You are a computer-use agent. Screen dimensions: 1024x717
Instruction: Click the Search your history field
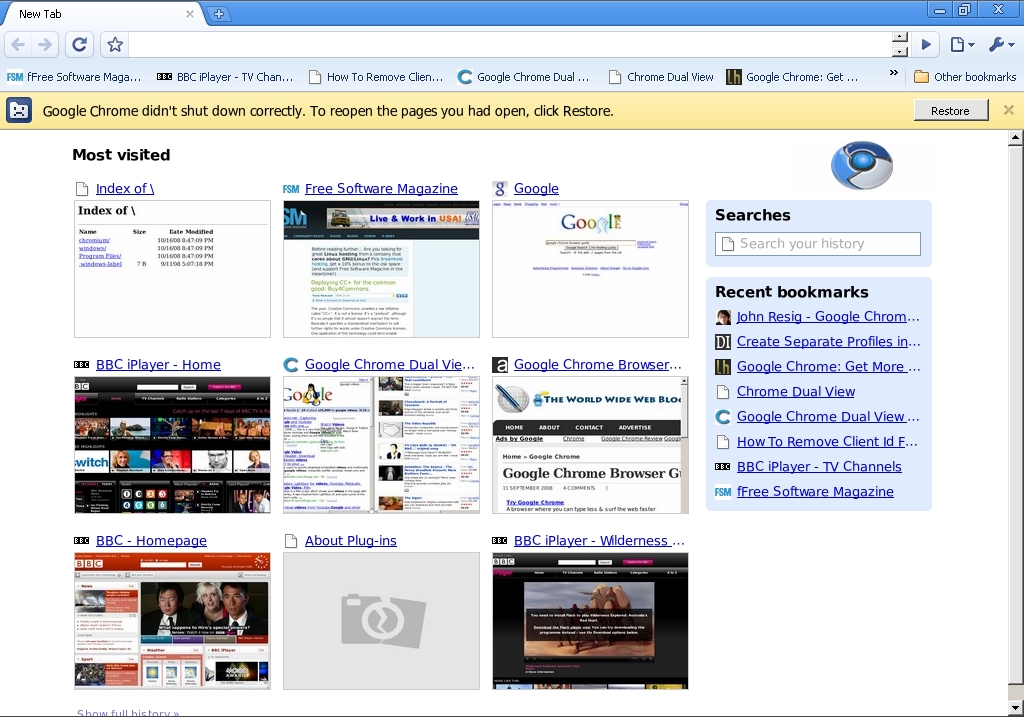[818, 244]
